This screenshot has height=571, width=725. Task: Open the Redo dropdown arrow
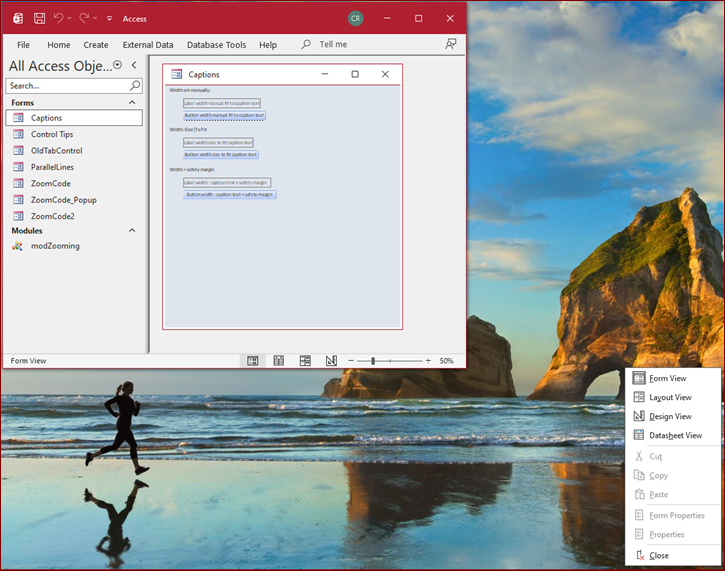tap(95, 18)
